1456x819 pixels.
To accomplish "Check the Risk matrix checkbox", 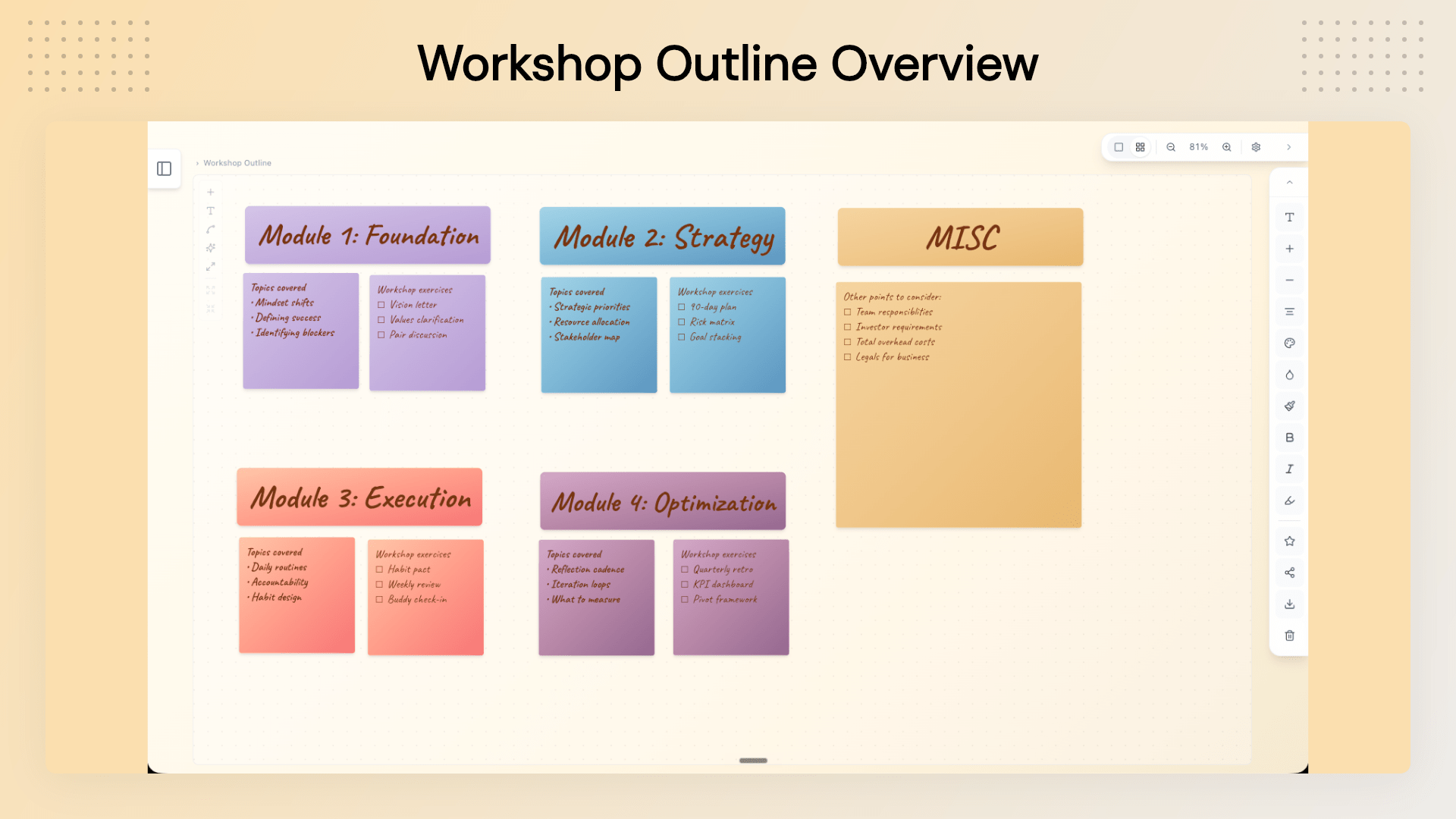I will click(x=682, y=322).
